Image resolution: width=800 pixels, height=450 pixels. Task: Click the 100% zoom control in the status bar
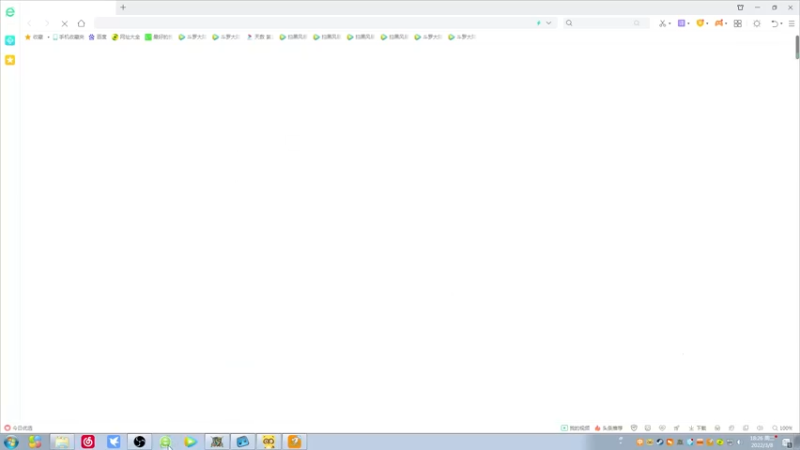(782, 428)
